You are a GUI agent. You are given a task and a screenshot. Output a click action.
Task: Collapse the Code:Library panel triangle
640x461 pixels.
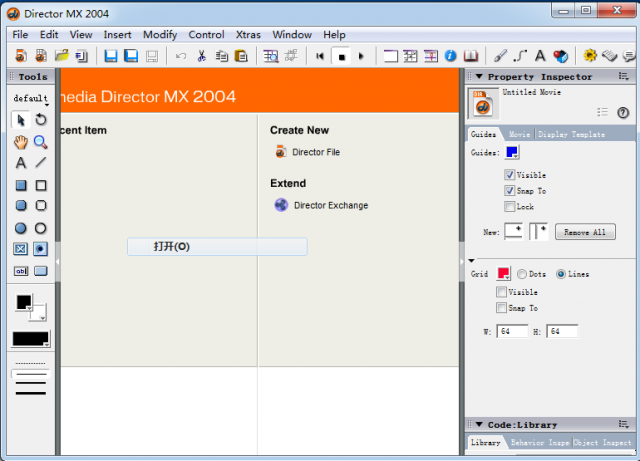[x=480, y=425]
